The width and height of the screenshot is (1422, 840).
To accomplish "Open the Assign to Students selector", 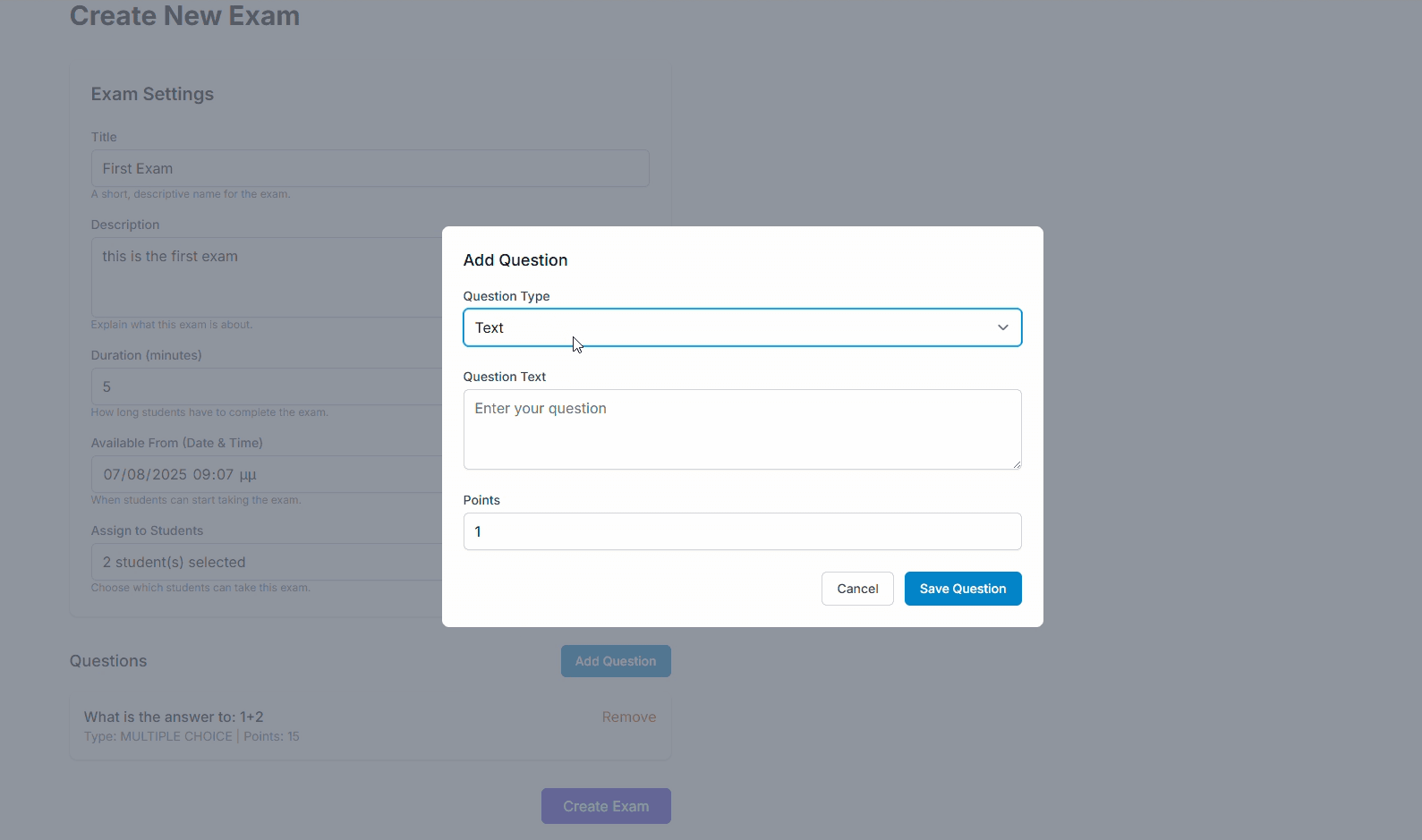I will click(x=267, y=562).
